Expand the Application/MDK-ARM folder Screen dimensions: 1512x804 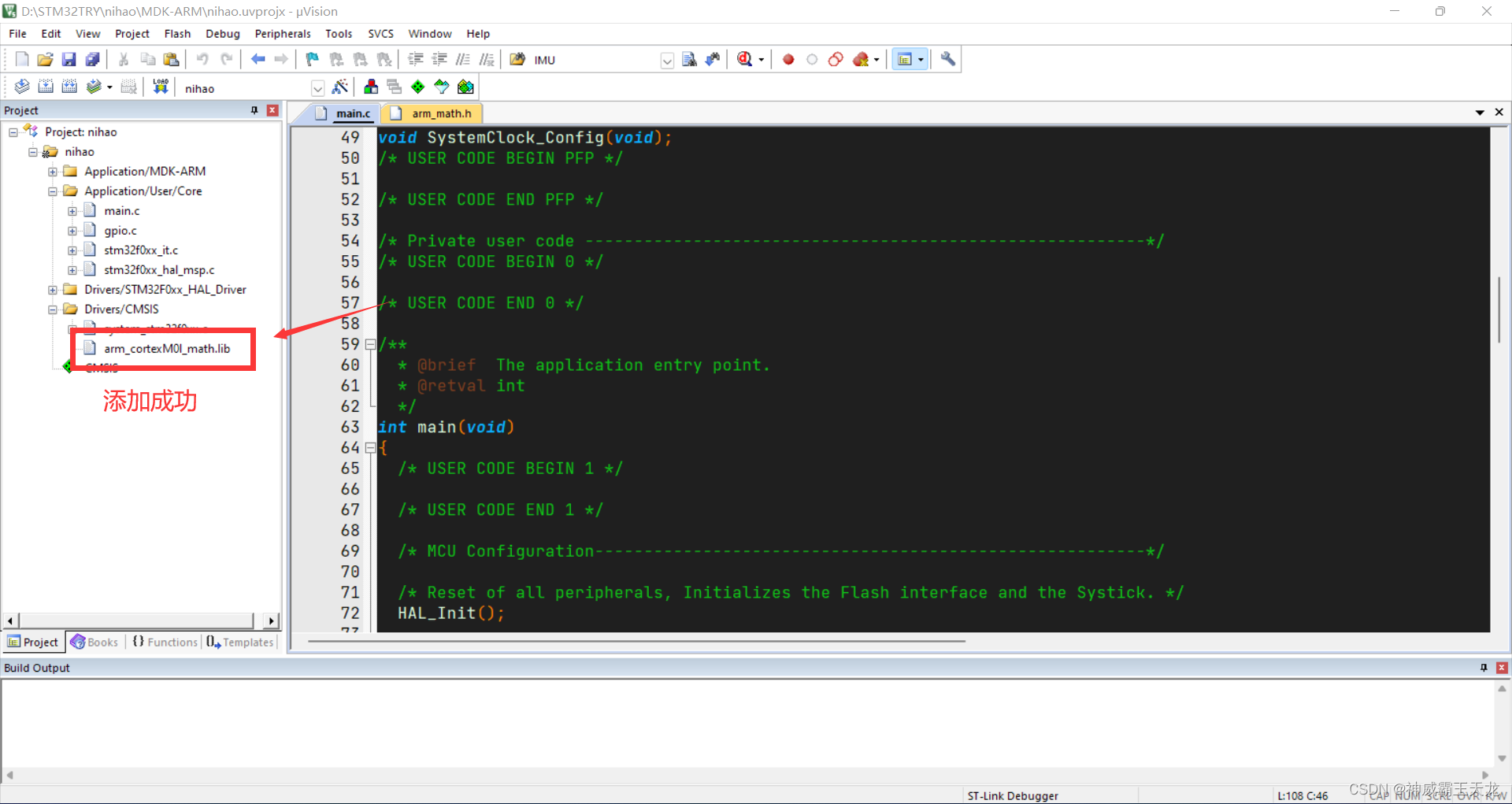(x=53, y=172)
